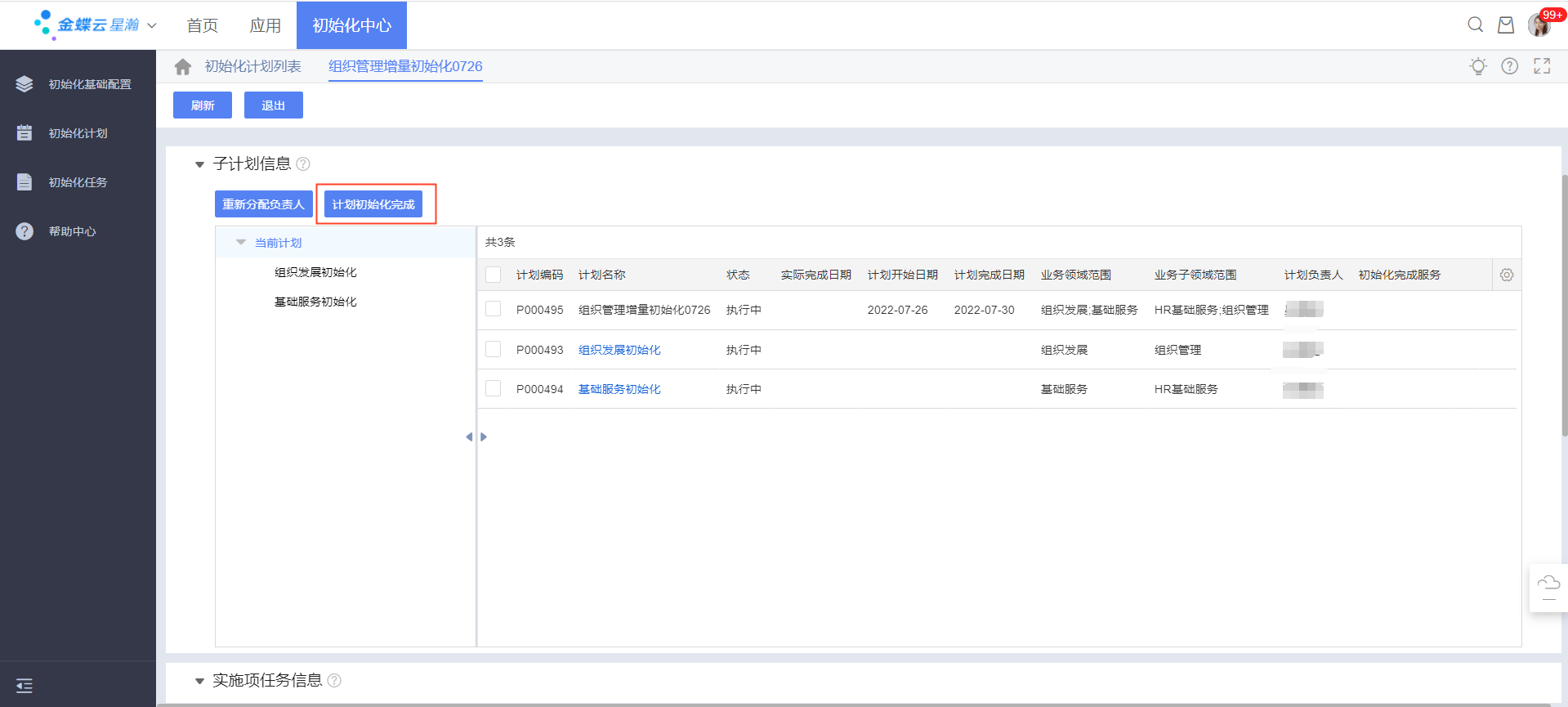The image size is (1568, 707).
Task: Collapse the 子计划信息 section
Action: click(199, 164)
